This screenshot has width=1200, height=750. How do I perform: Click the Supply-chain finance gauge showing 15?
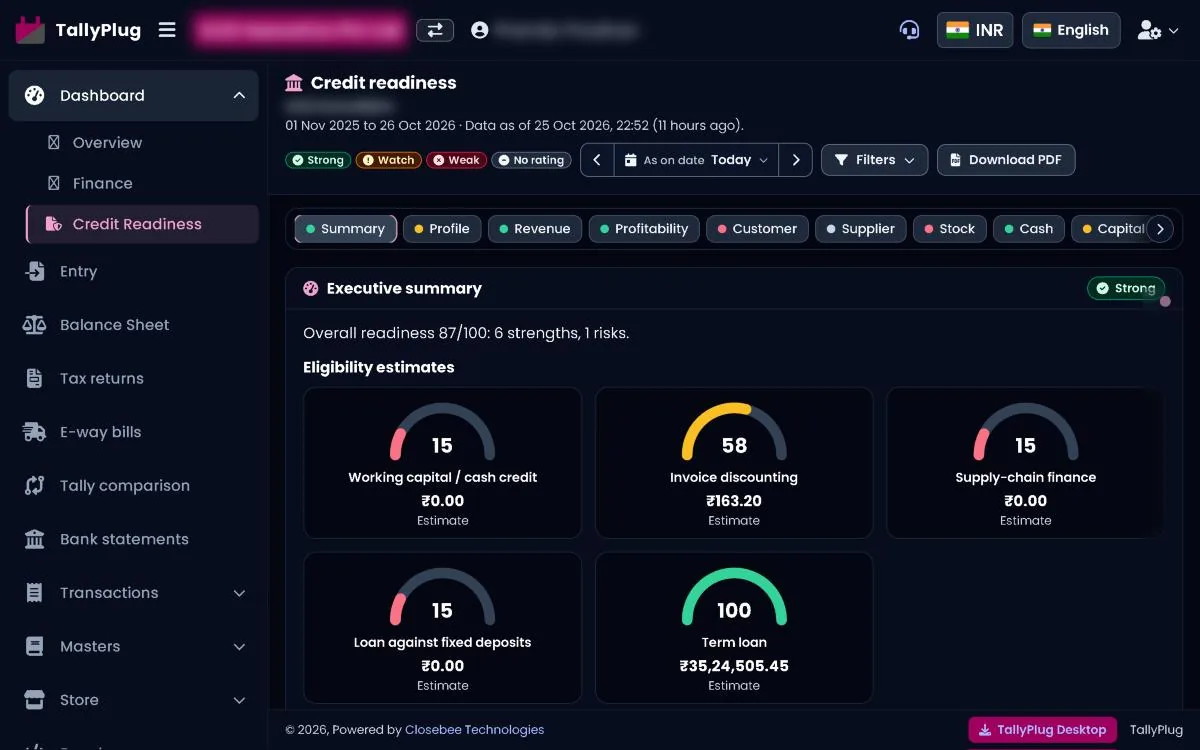click(1026, 433)
